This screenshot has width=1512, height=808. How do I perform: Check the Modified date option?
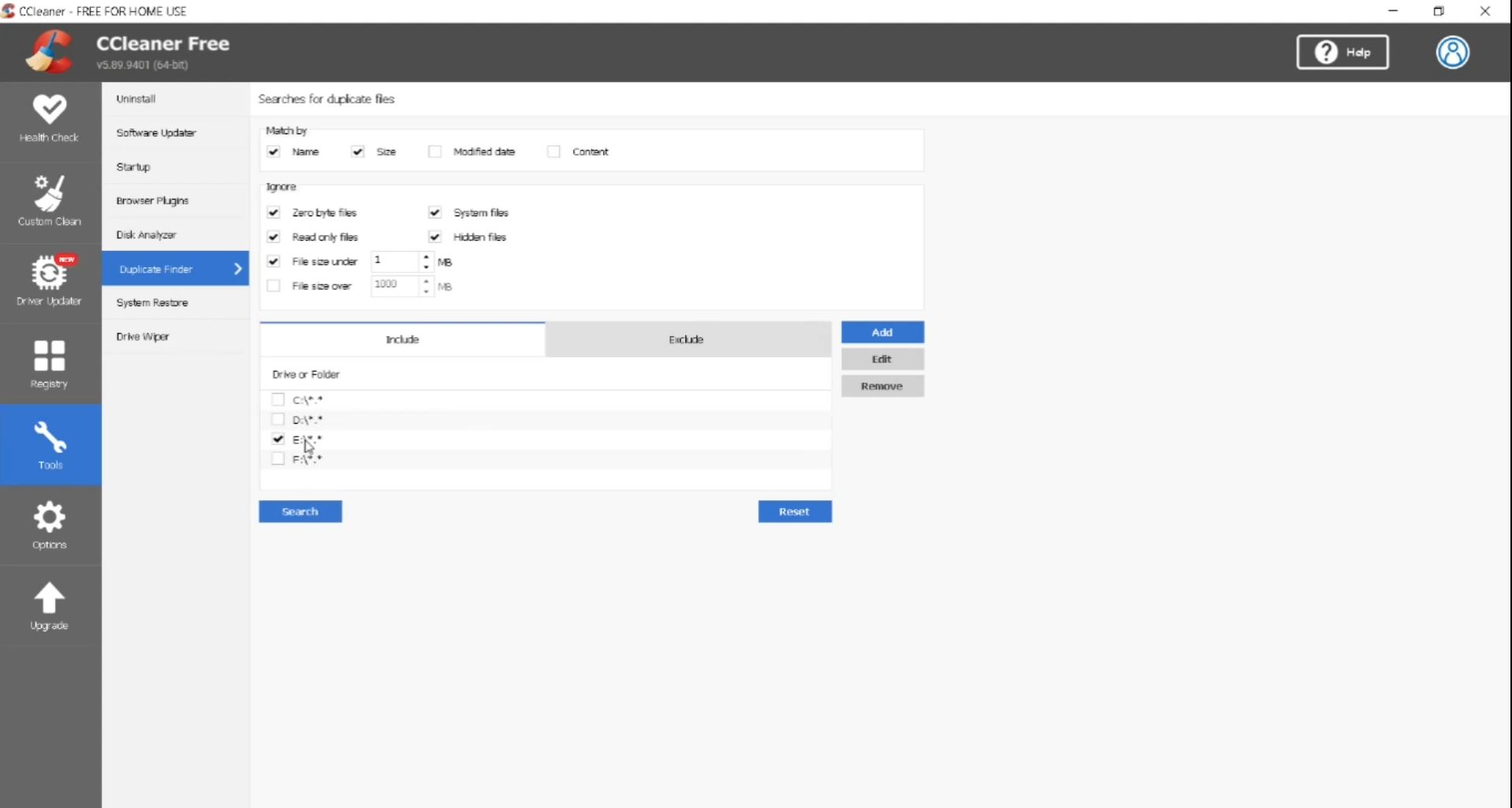pos(435,151)
